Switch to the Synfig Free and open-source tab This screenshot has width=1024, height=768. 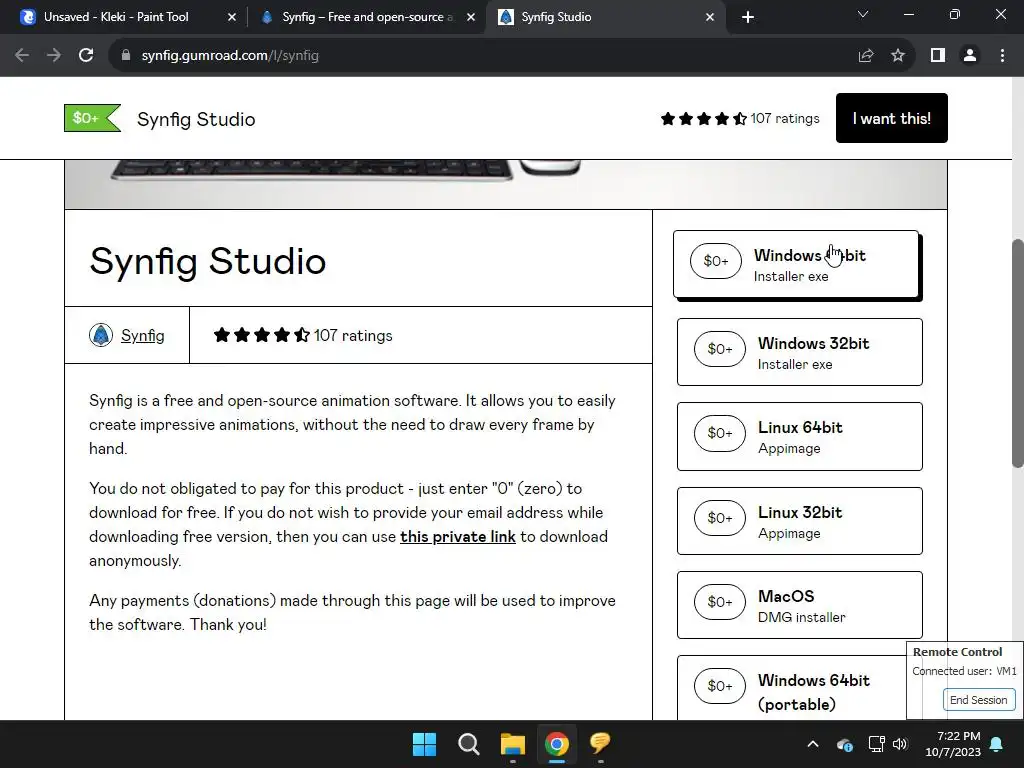pyautogui.click(x=366, y=17)
